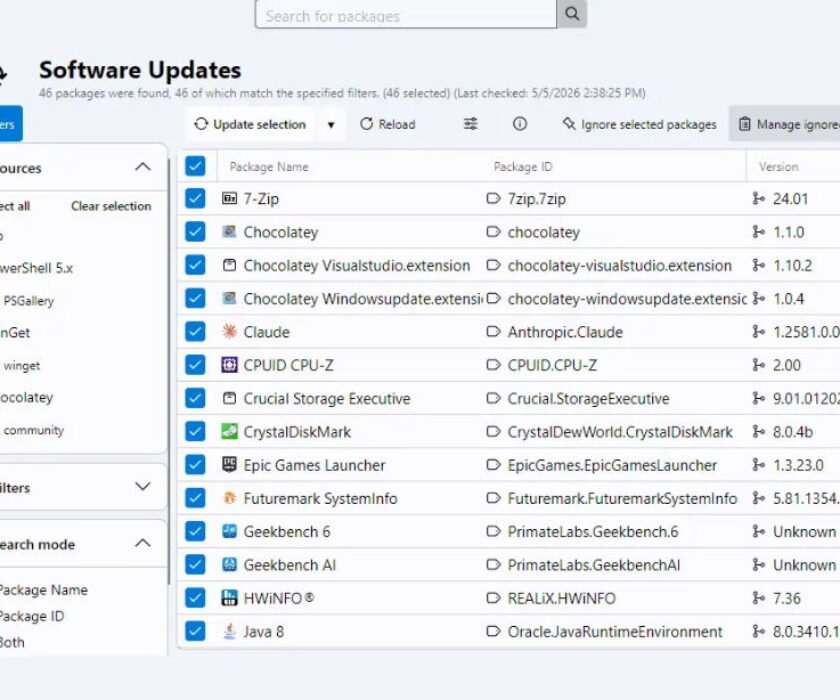Click the version icon beside 2.00
Viewport: 840px width, 700px height.
pos(758,365)
